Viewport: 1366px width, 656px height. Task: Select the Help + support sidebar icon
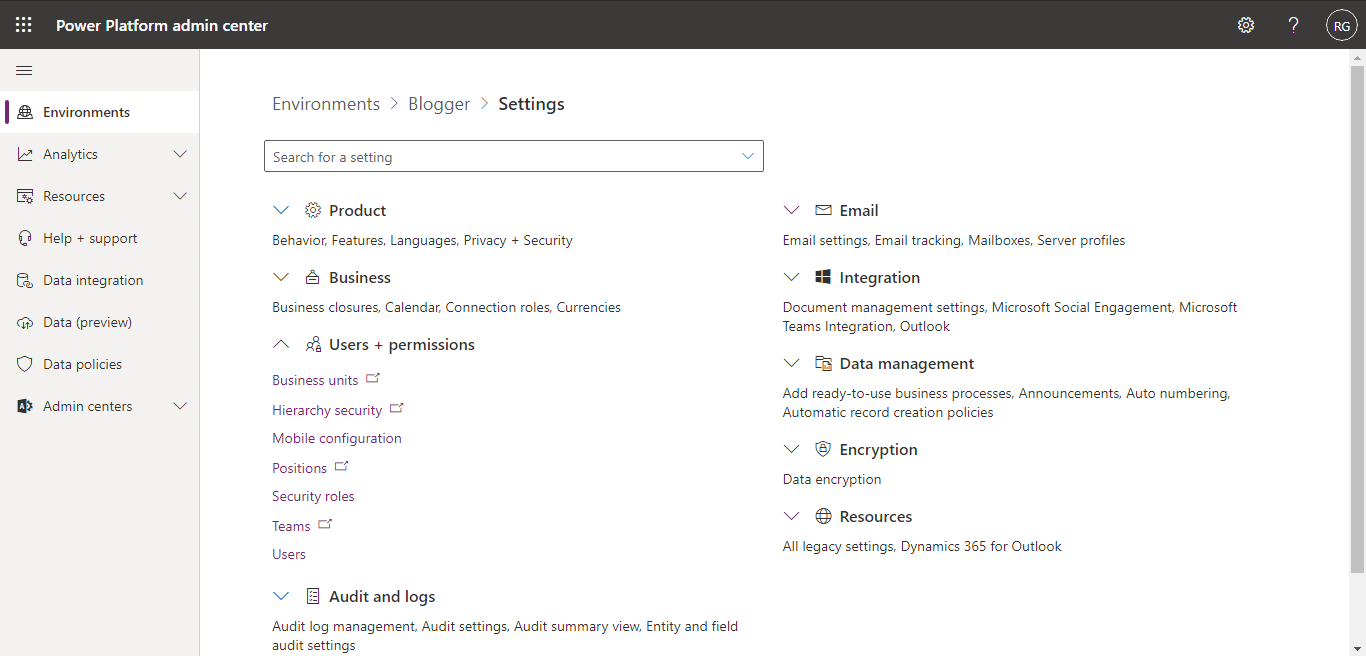[24, 237]
